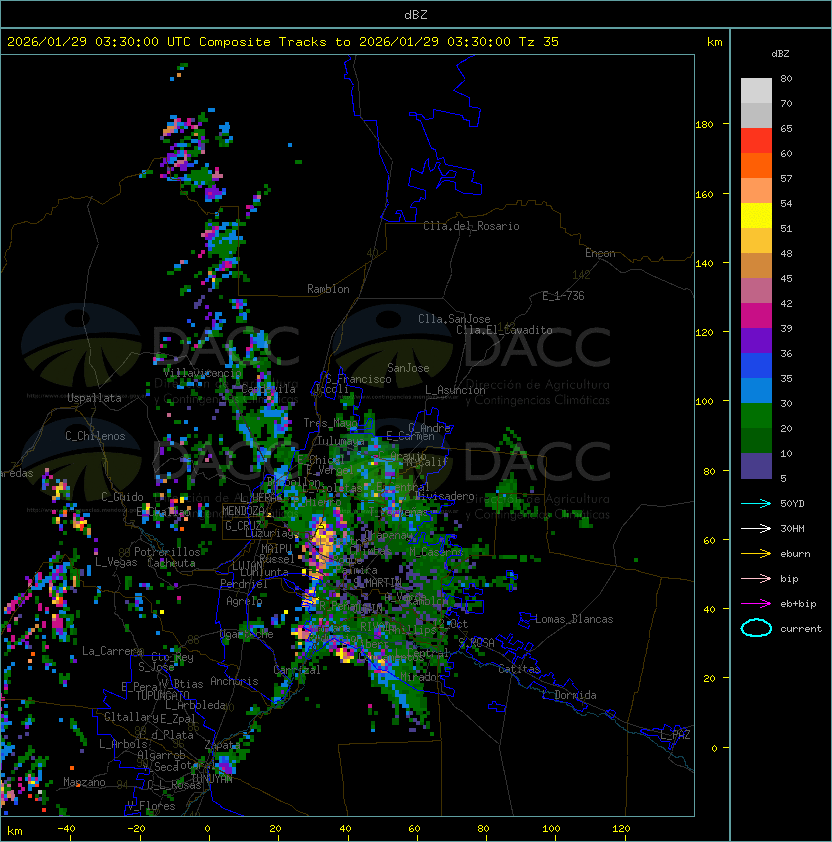Click the 'TUPUNGATO' label

coord(162,695)
